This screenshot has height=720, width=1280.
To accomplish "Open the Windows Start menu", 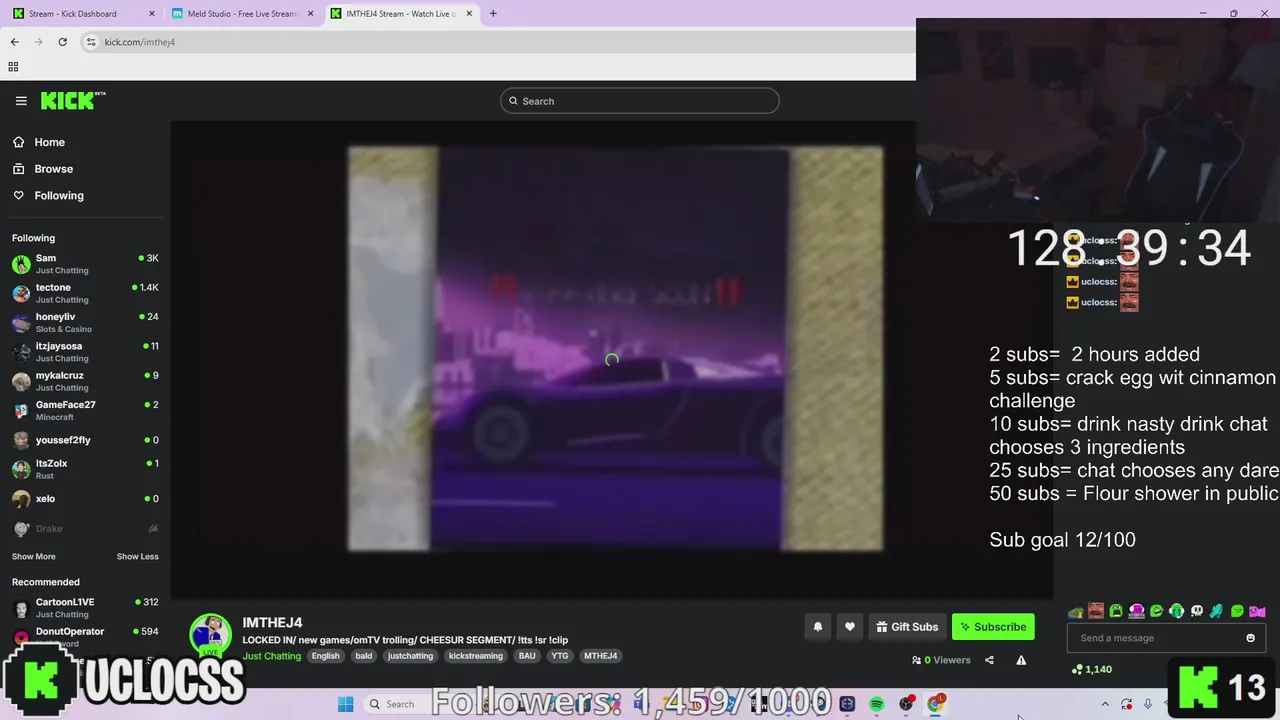I will 345,704.
